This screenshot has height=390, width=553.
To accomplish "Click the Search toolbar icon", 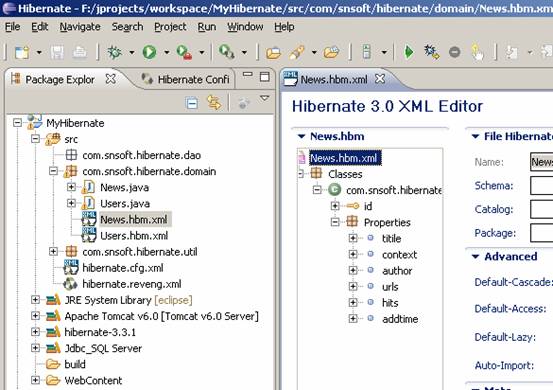I will (226, 52).
